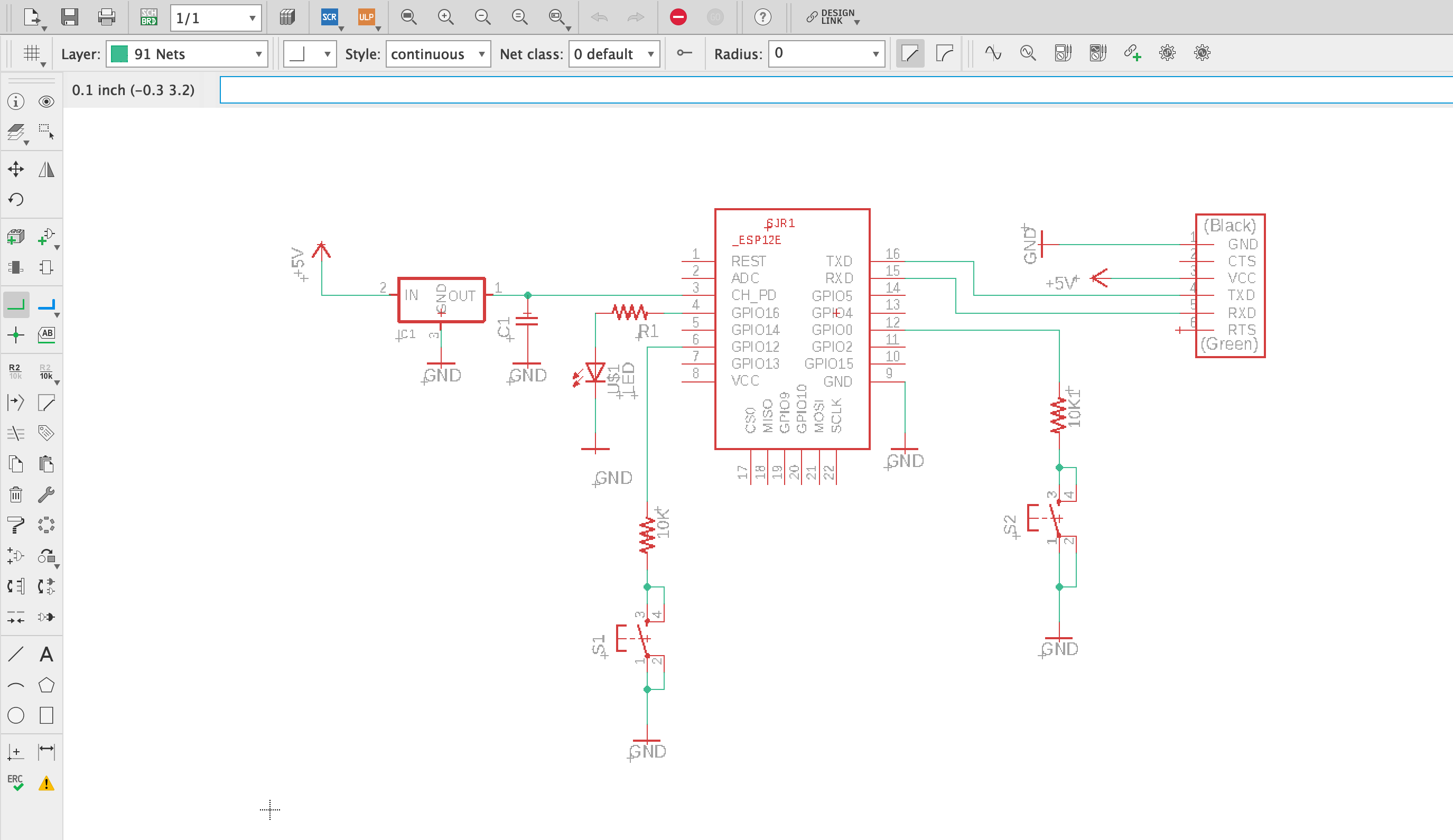Select the Junction tool
This screenshot has width=1453, height=840.
click(16, 335)
